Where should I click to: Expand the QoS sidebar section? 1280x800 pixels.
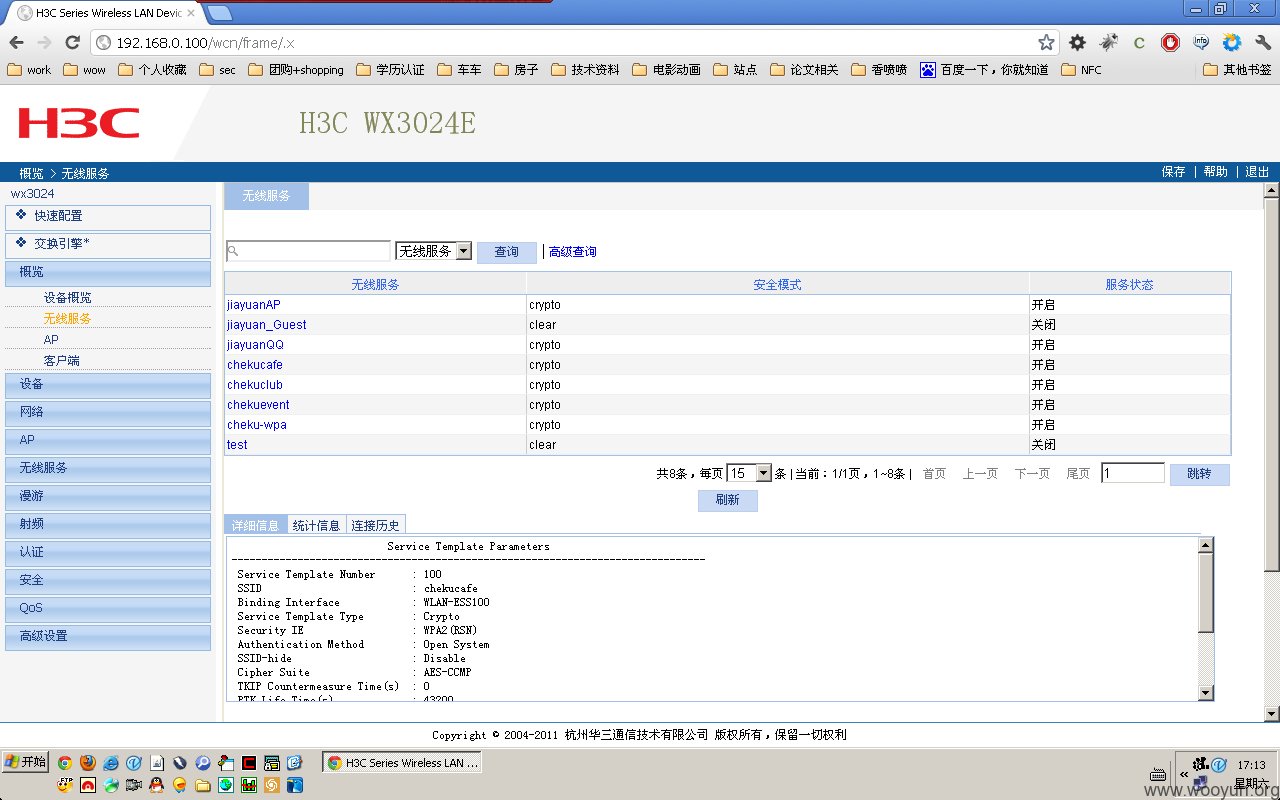tap(108, 609)
